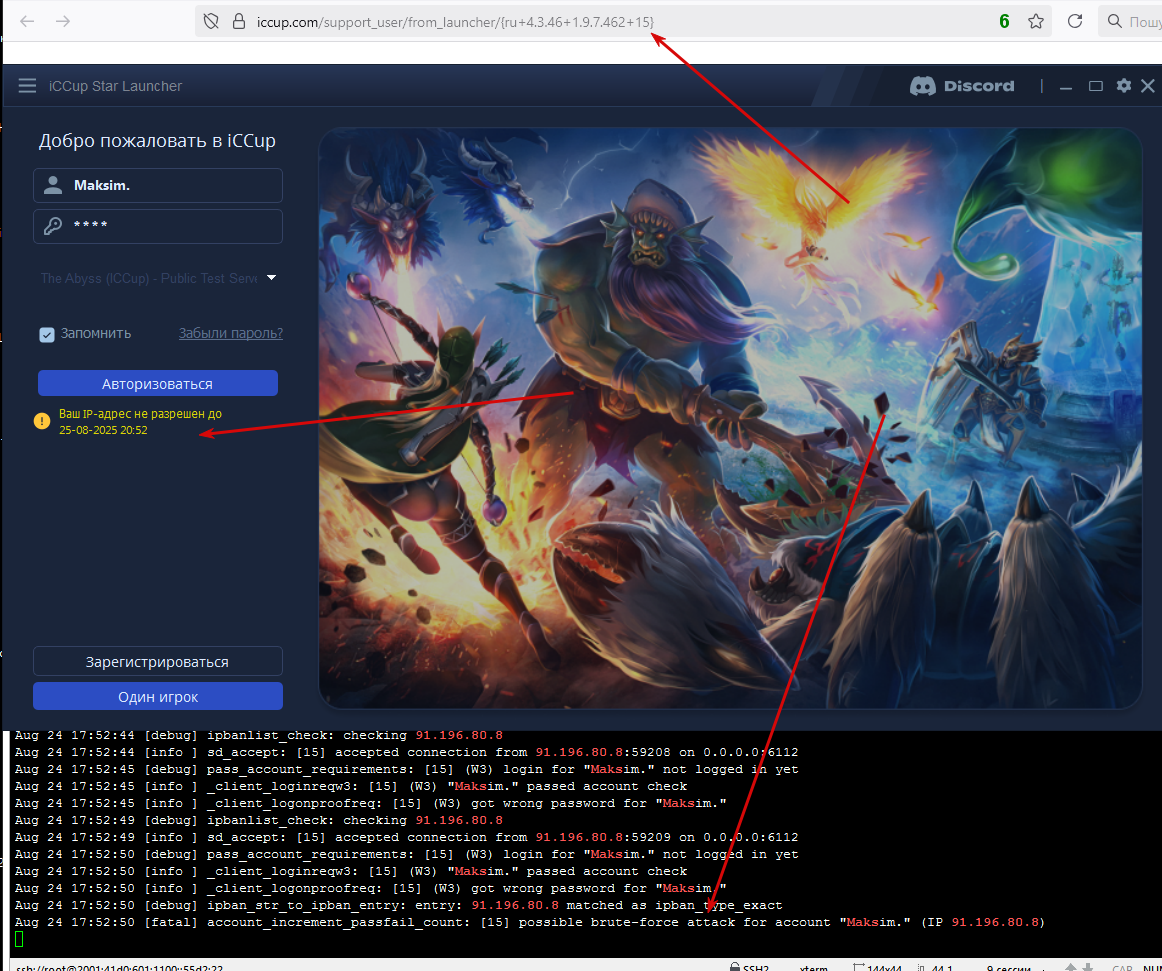Click the key icon in password field
This screenshot has width=1162, height=971.
tap(53, 225)
